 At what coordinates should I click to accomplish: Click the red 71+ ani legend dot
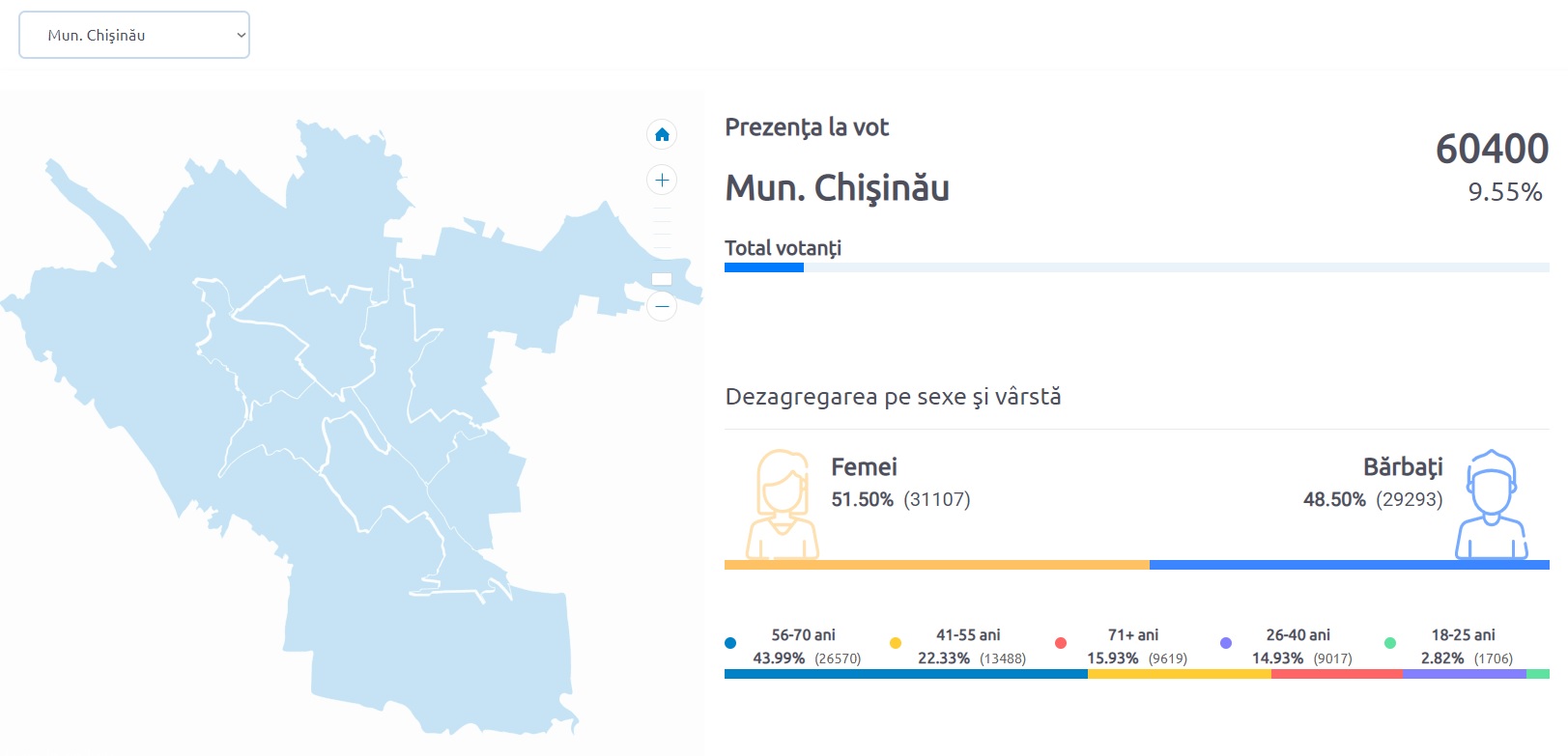(1061, 643)
